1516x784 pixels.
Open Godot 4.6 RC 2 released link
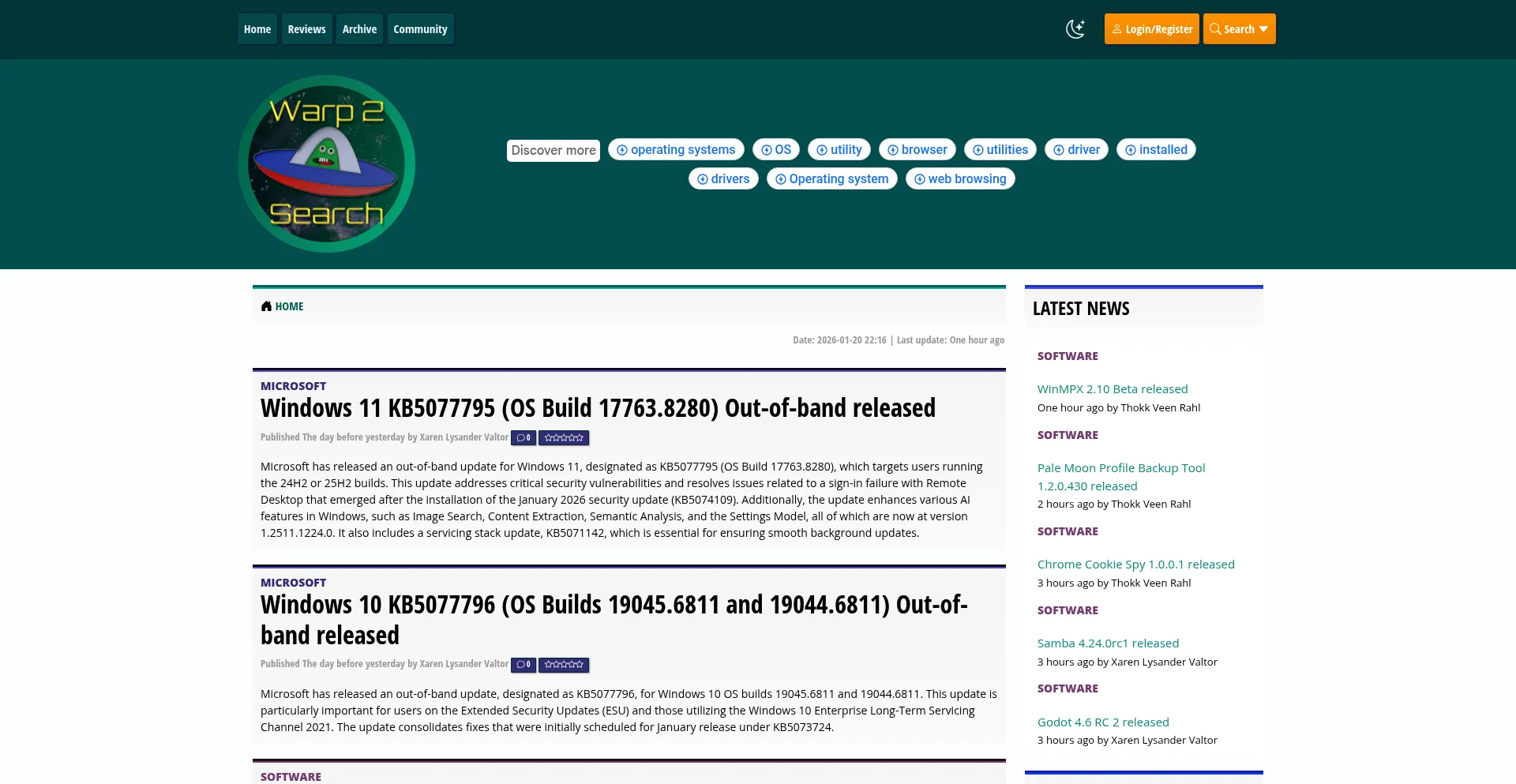coord(1102,722)
